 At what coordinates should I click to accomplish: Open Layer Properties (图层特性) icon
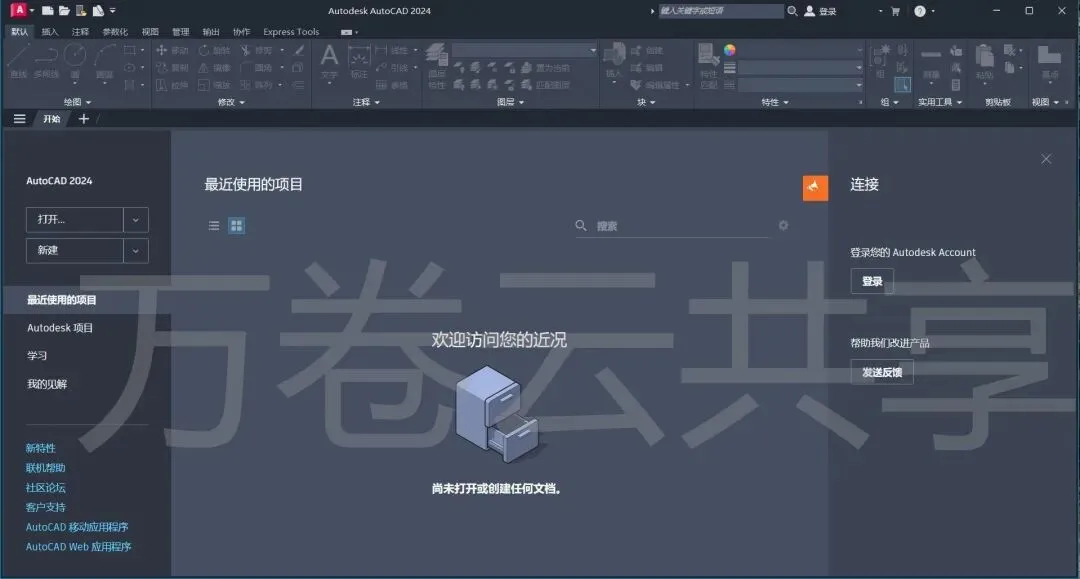click(437, 65)
